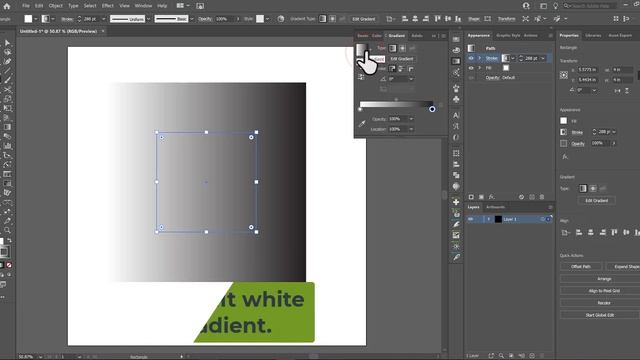Open the Window menu
The image size is (640, 360).
point(143,6)
